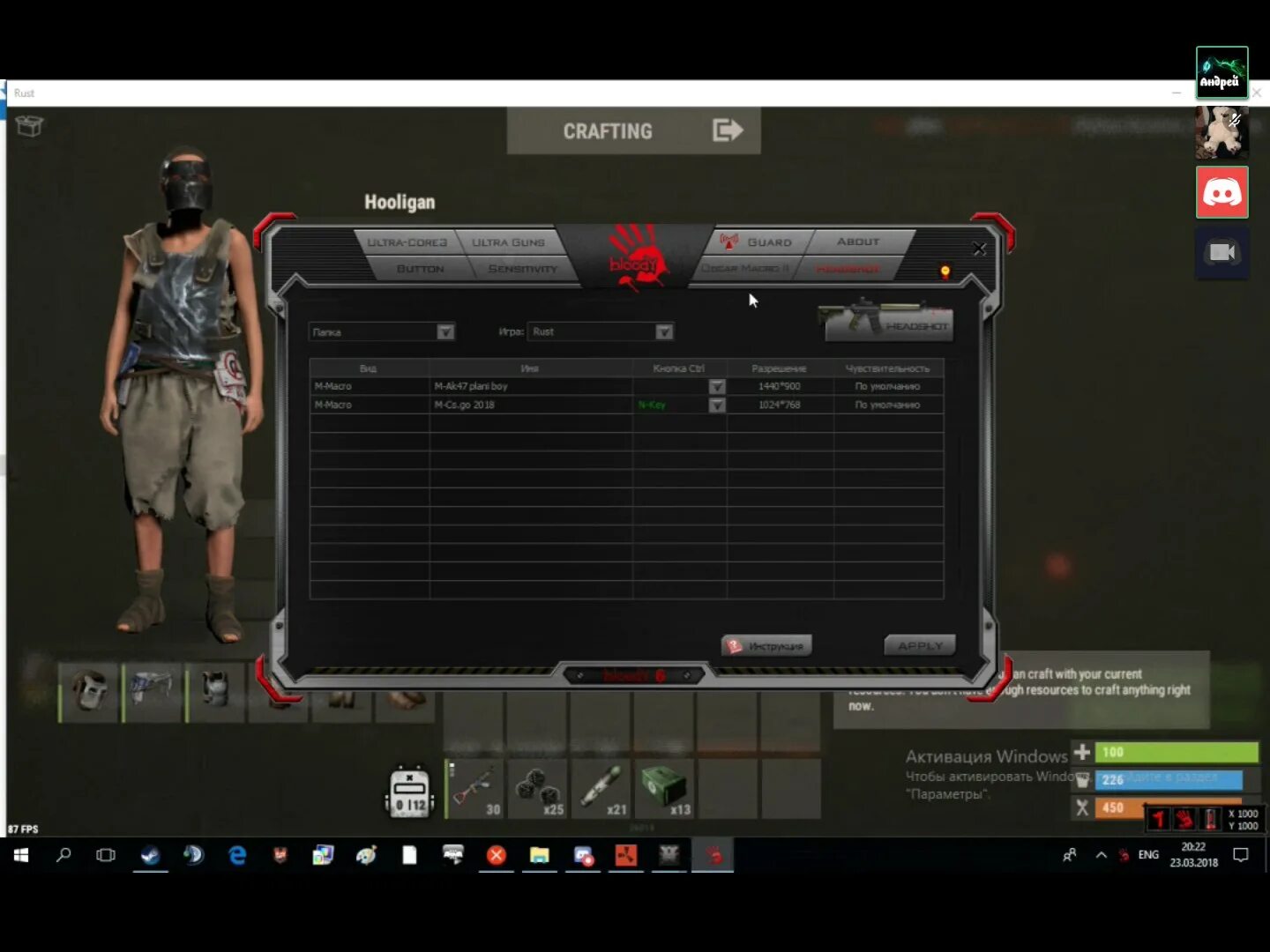Select the red Headshot tab
1270x952 pixels.
[x=848, y=268]
